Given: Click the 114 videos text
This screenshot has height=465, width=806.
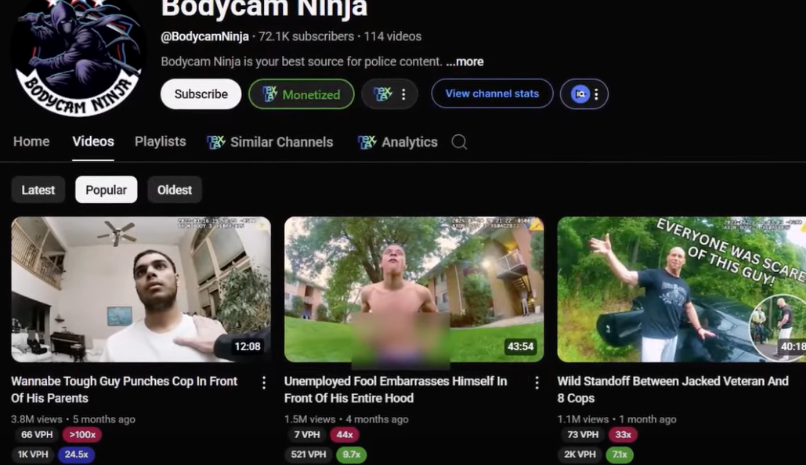Looking at the screenshot, I should tap(393, 36).
